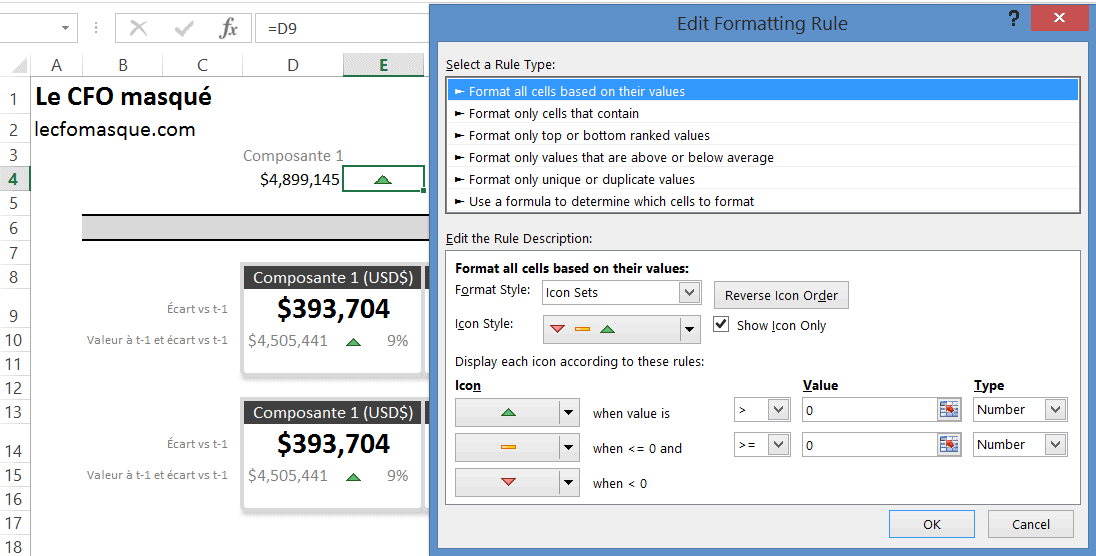Select 'Use a formula to determine' rule type

click(x=611, y=201)
